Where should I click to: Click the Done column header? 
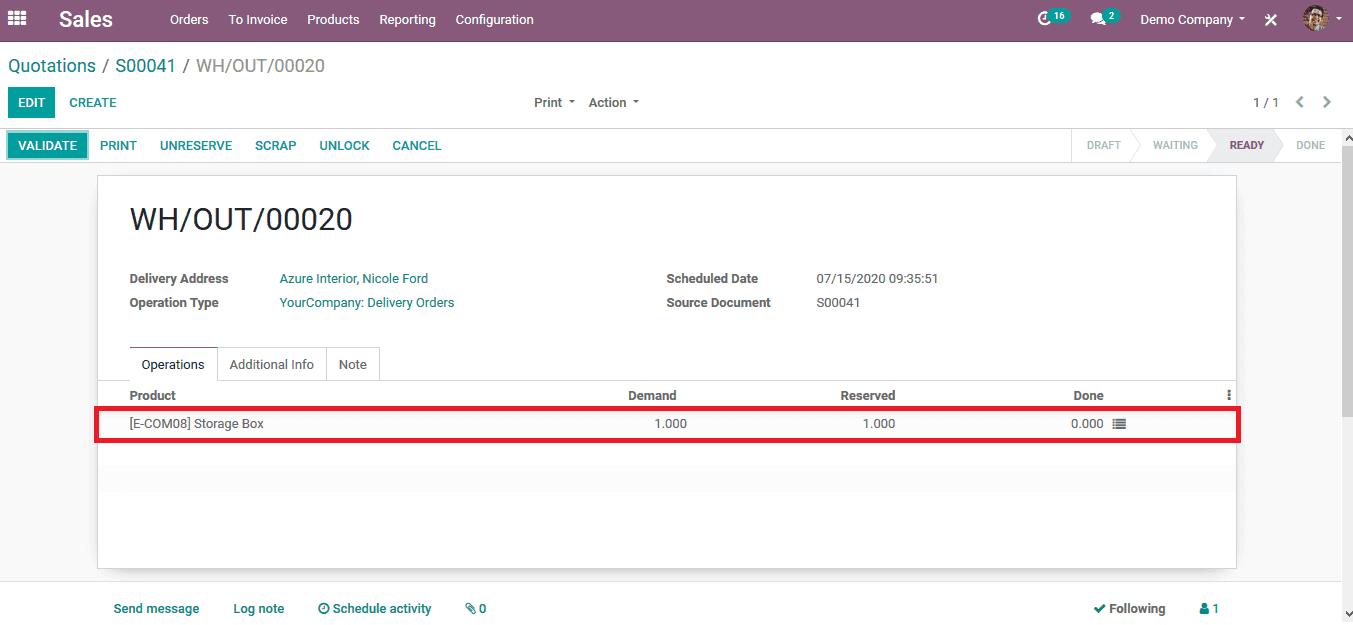coord(1088,396)
